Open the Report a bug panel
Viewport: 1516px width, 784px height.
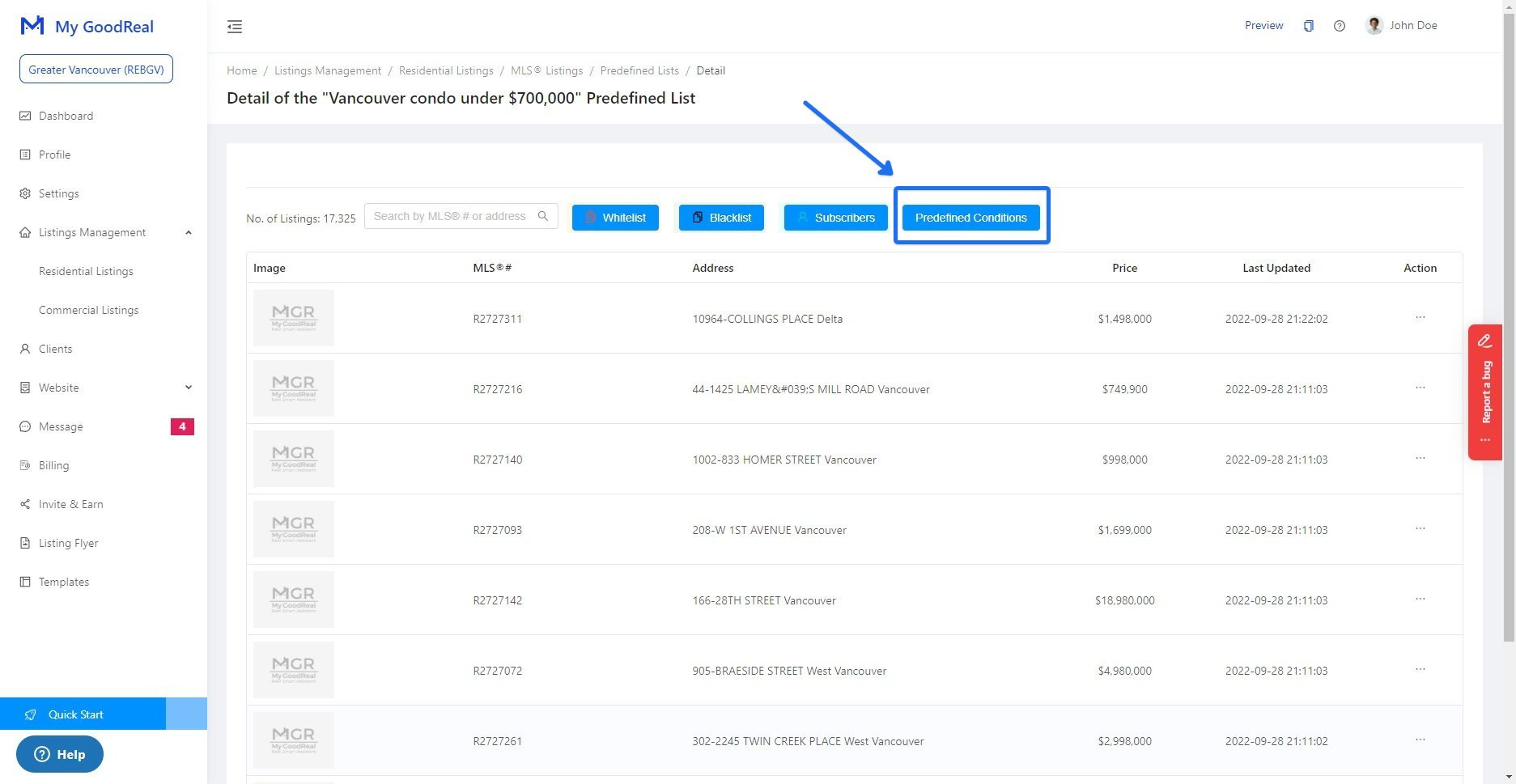pyautogui.click(x=1485, y=392)
